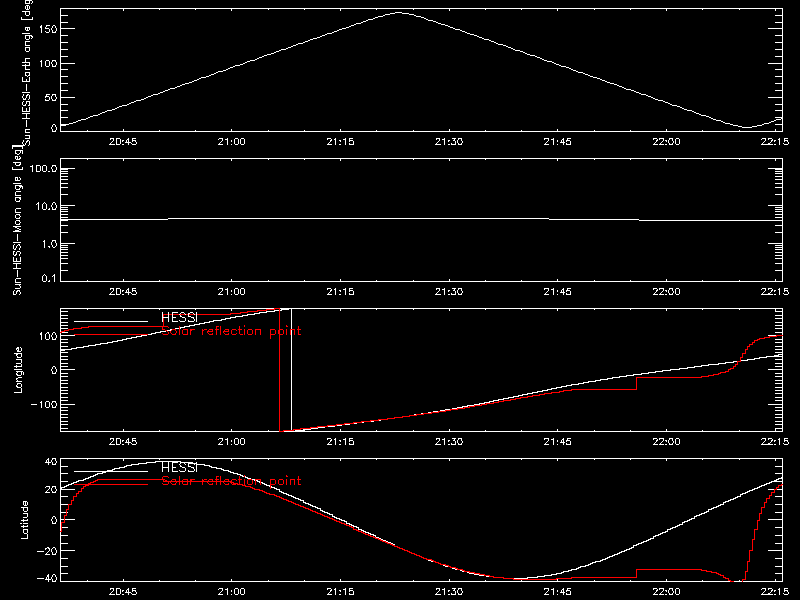The height and width of the screenshot is (600, 800).
Task: Click the white vertical wrap line in Longitude plot
Action: coord(291,370)
